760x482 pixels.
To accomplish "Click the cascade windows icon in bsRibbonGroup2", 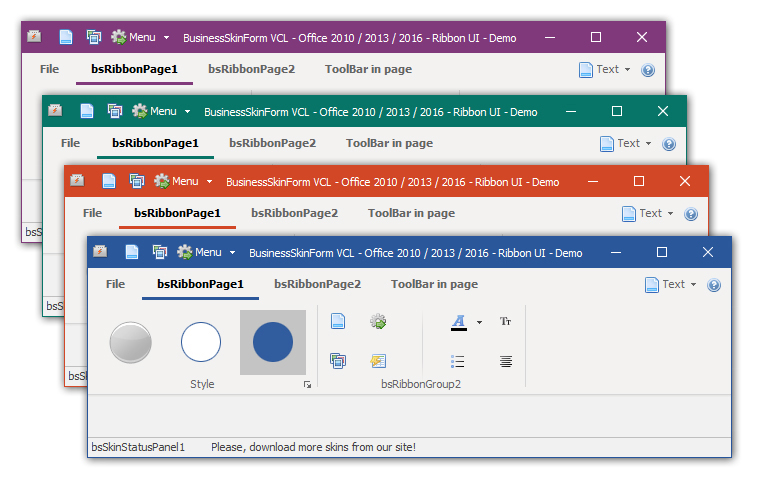I will 338,361.
